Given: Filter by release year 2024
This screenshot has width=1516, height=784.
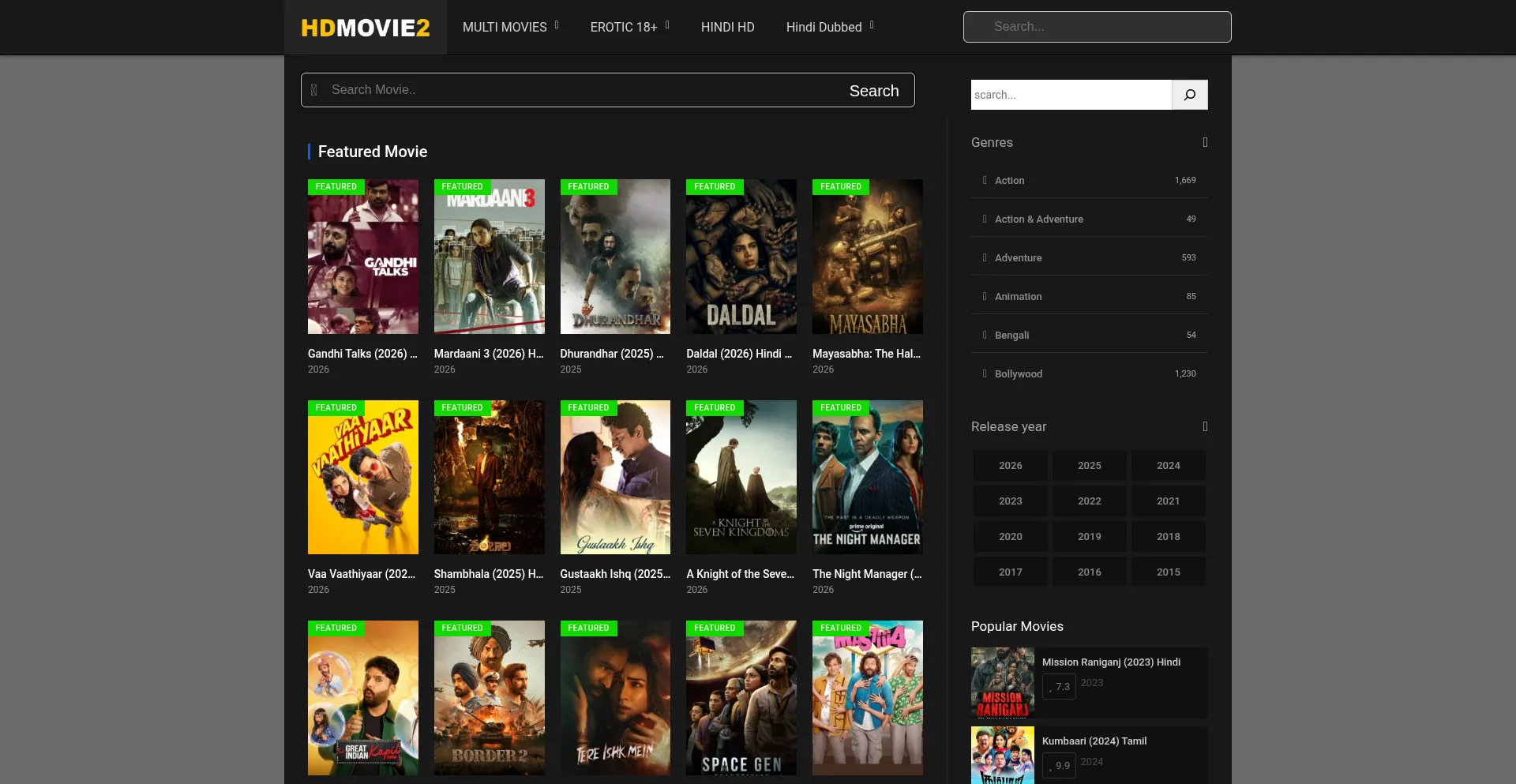Looking at the screenshot, I should click(x=1169, y=466).
